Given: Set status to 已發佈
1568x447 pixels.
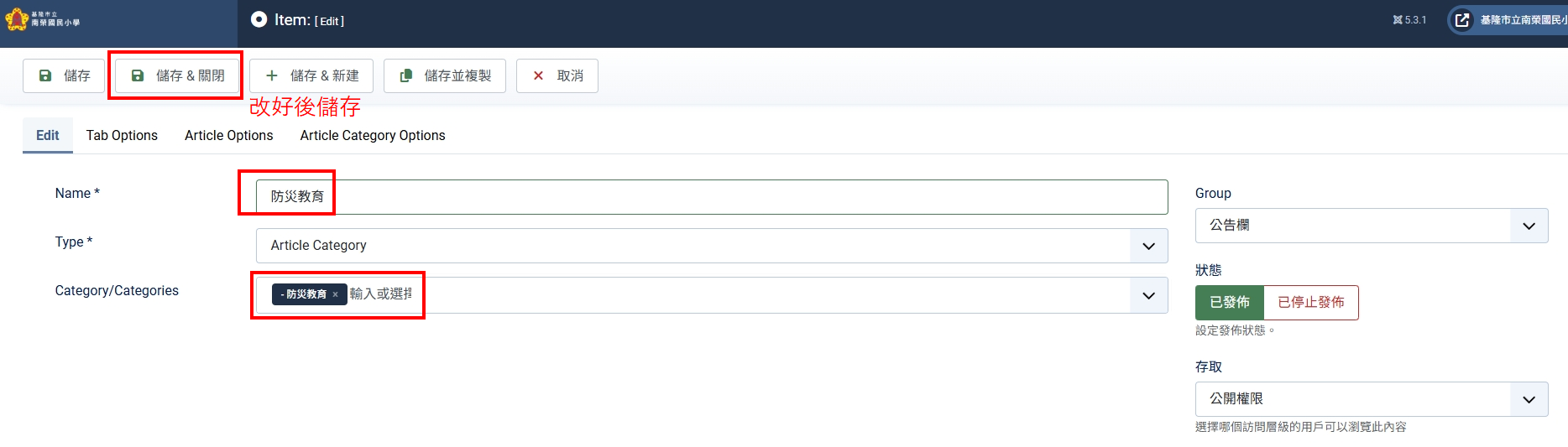Looking at the screenshot, I should coord(1230,303).
